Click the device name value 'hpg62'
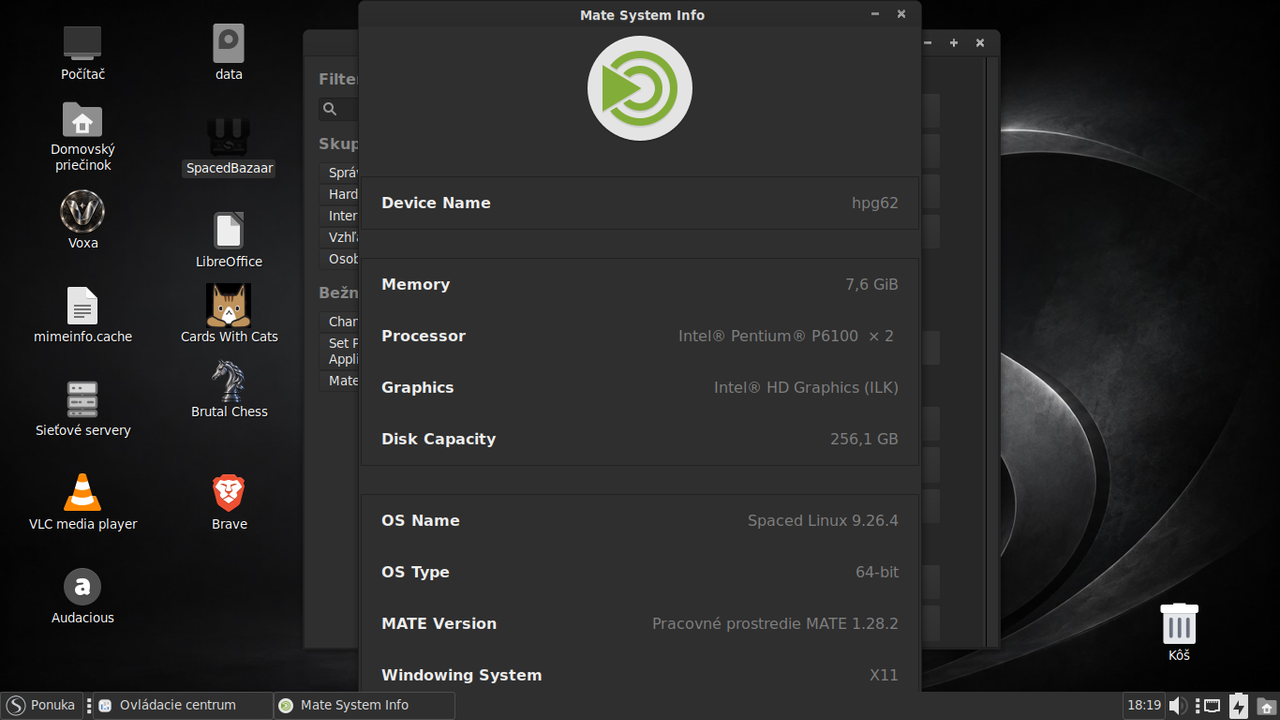 point(875,203)
